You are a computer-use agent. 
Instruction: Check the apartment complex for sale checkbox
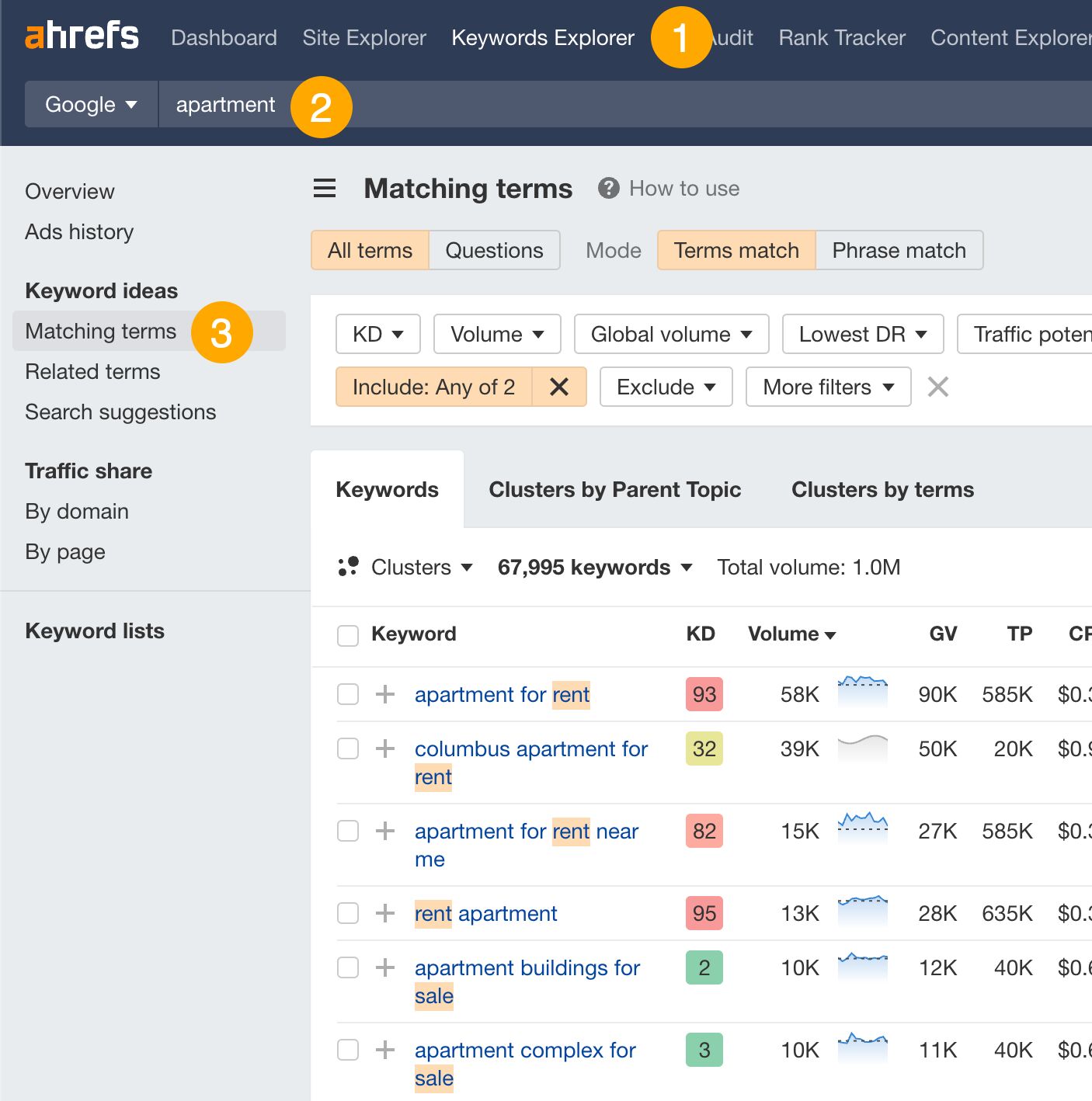click(347, 1050)
